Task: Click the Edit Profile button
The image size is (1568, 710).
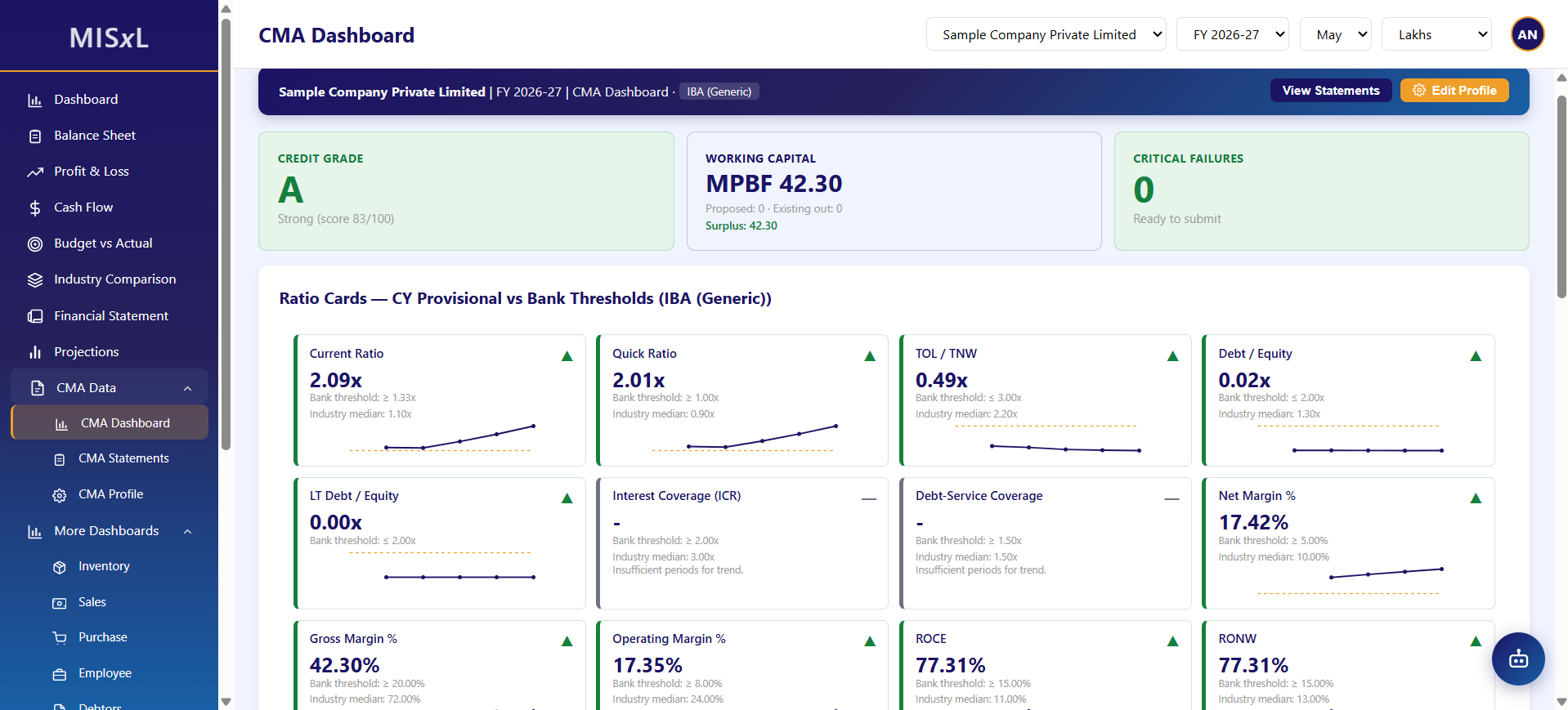Action: [x=1454, y=91]
